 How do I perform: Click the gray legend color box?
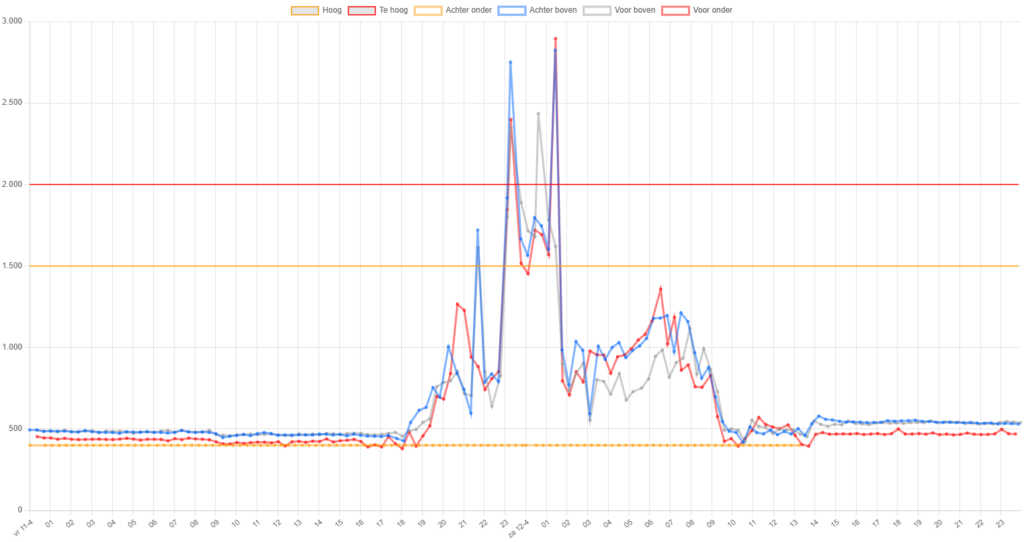tap(597, 10)
